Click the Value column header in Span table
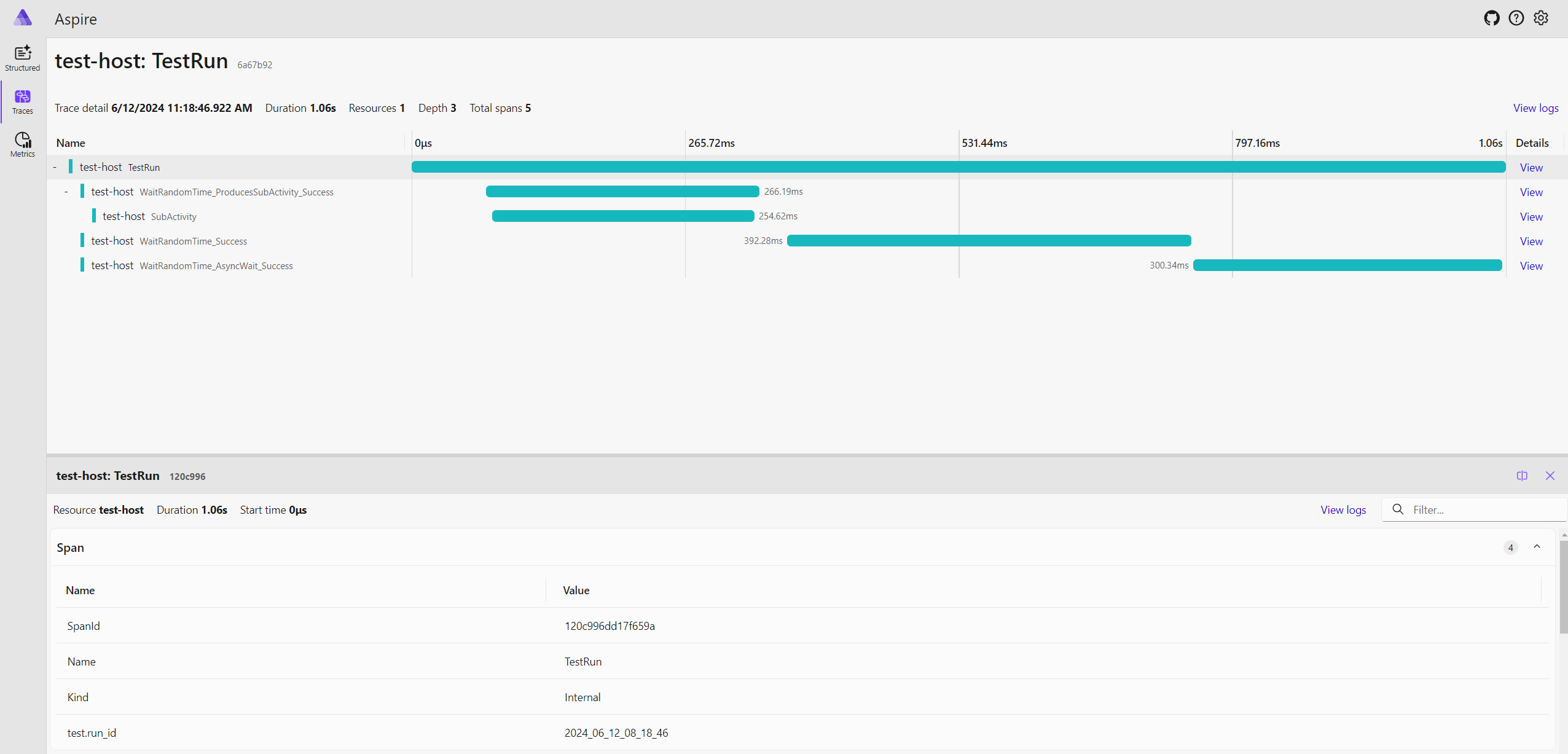 576,591
